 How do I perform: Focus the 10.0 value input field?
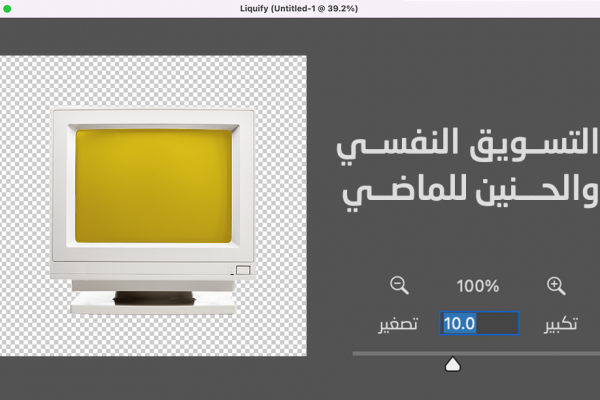point(479,324)
